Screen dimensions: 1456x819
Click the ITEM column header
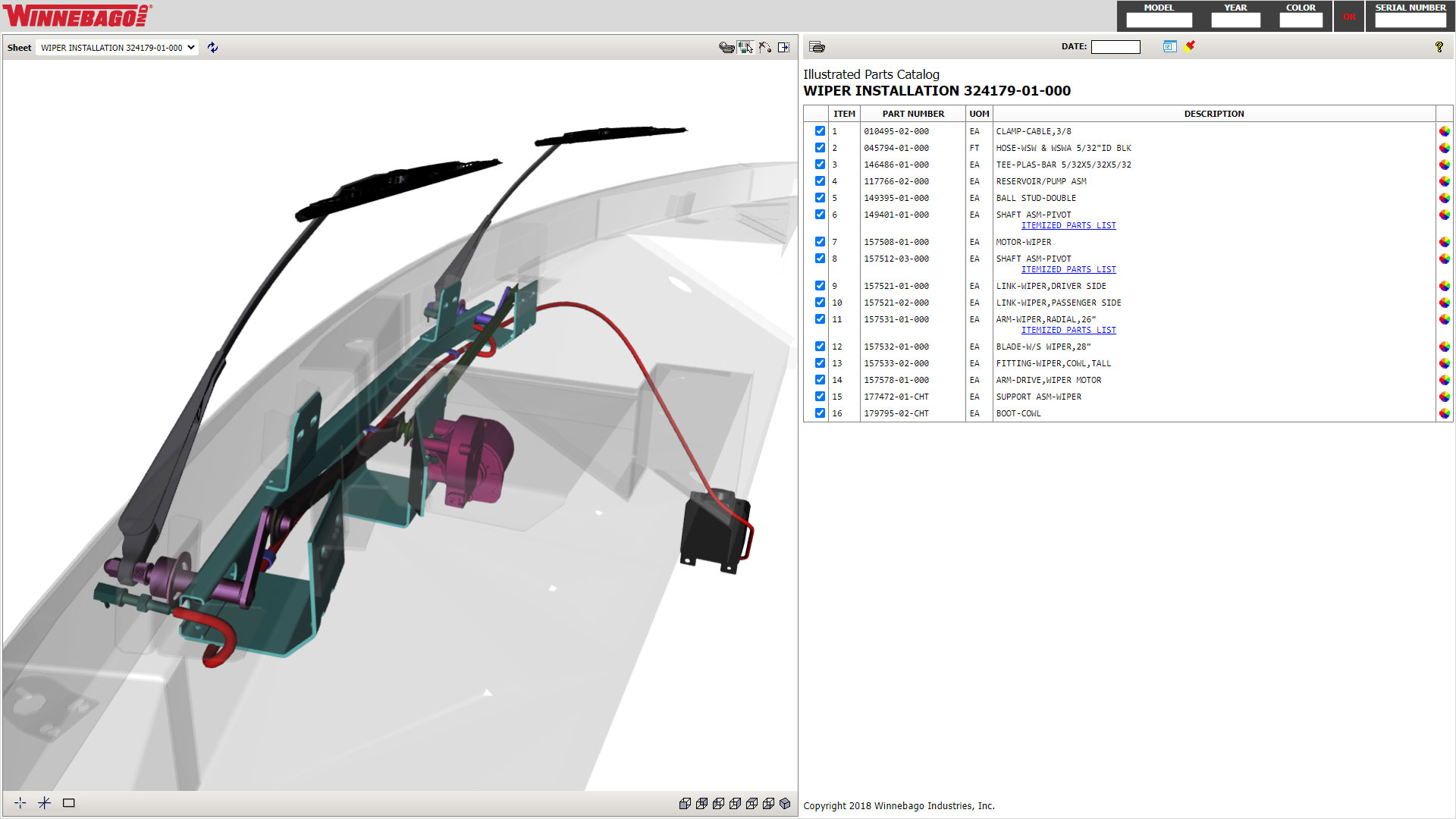(x=844, y=114)
